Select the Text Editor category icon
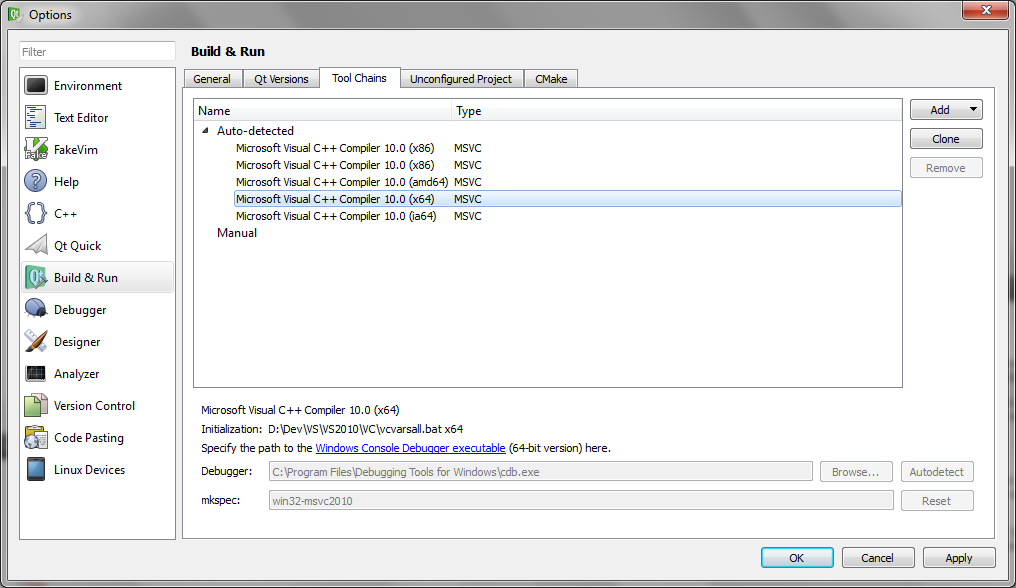 36,118
